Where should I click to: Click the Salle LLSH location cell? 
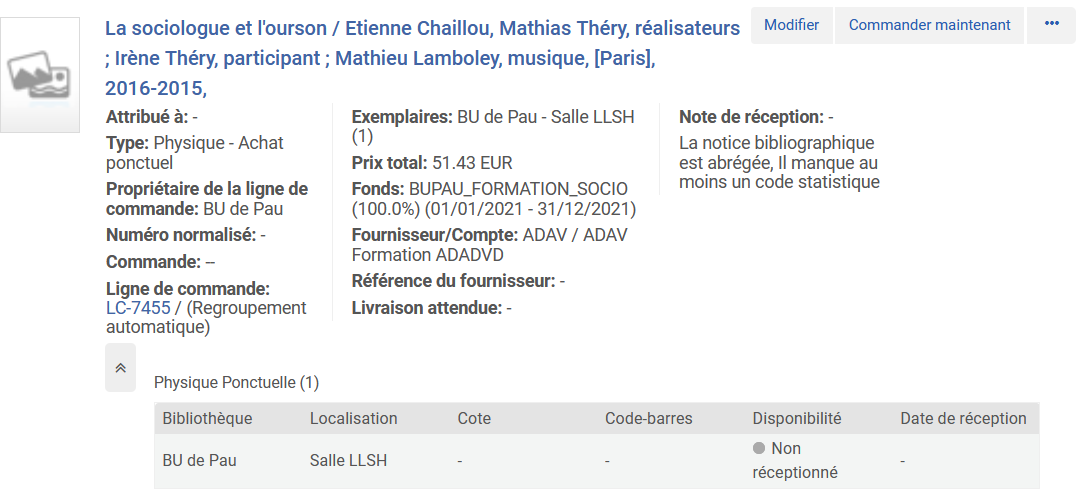point(348,461)
